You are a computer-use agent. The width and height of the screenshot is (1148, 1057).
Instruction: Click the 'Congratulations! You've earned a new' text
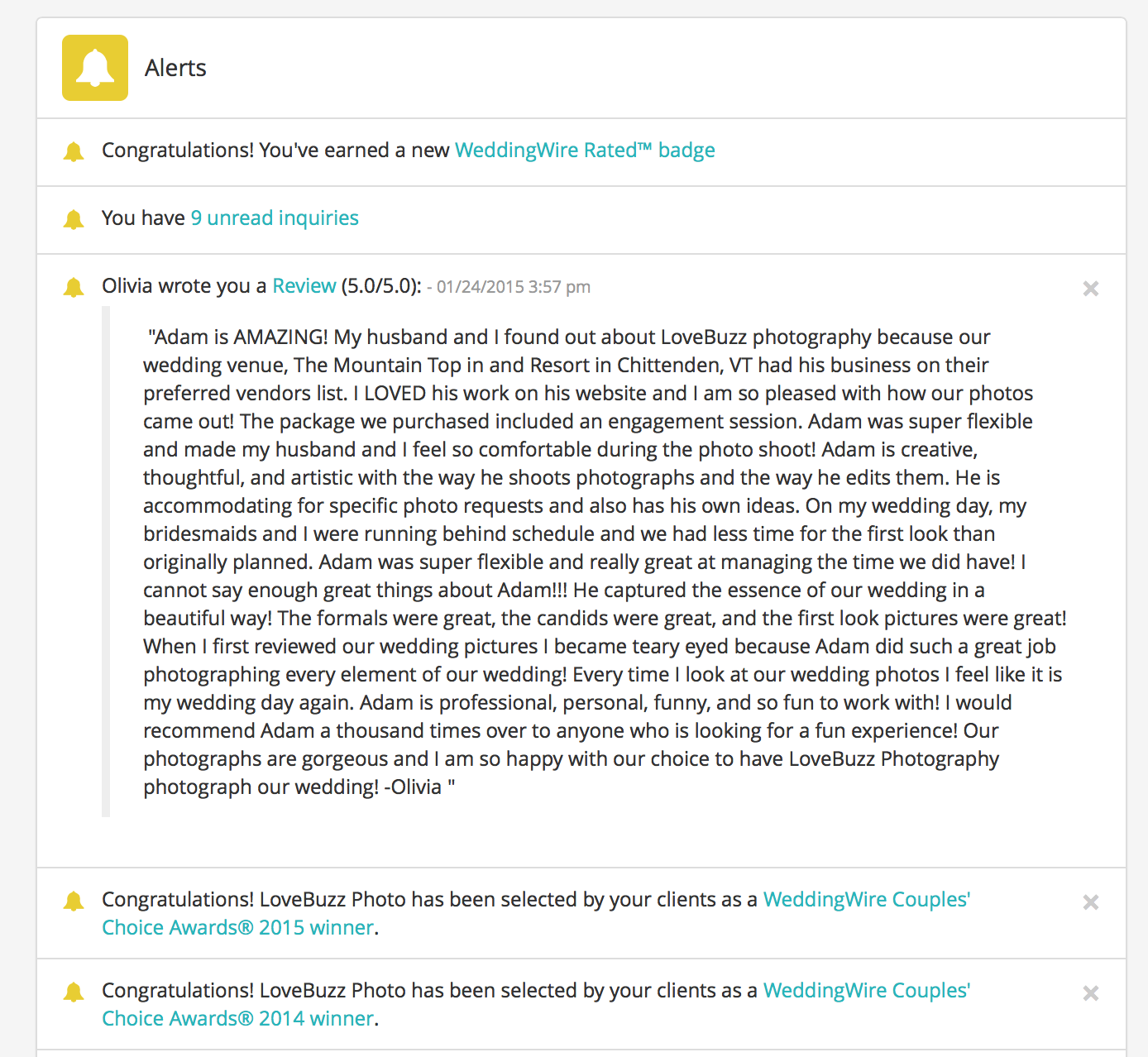275,151
